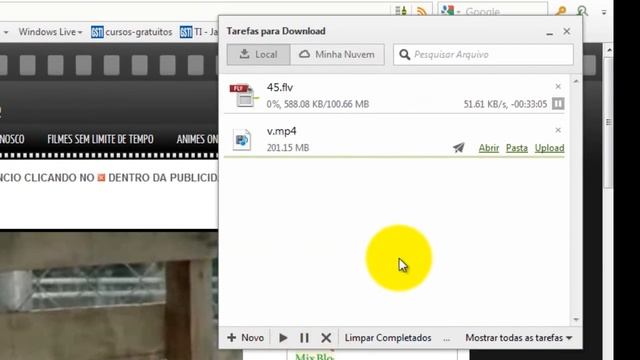Viewport: 640px width, 360px height.
Task: Click the video file icon for v.mp4
Action: point(242,140)
